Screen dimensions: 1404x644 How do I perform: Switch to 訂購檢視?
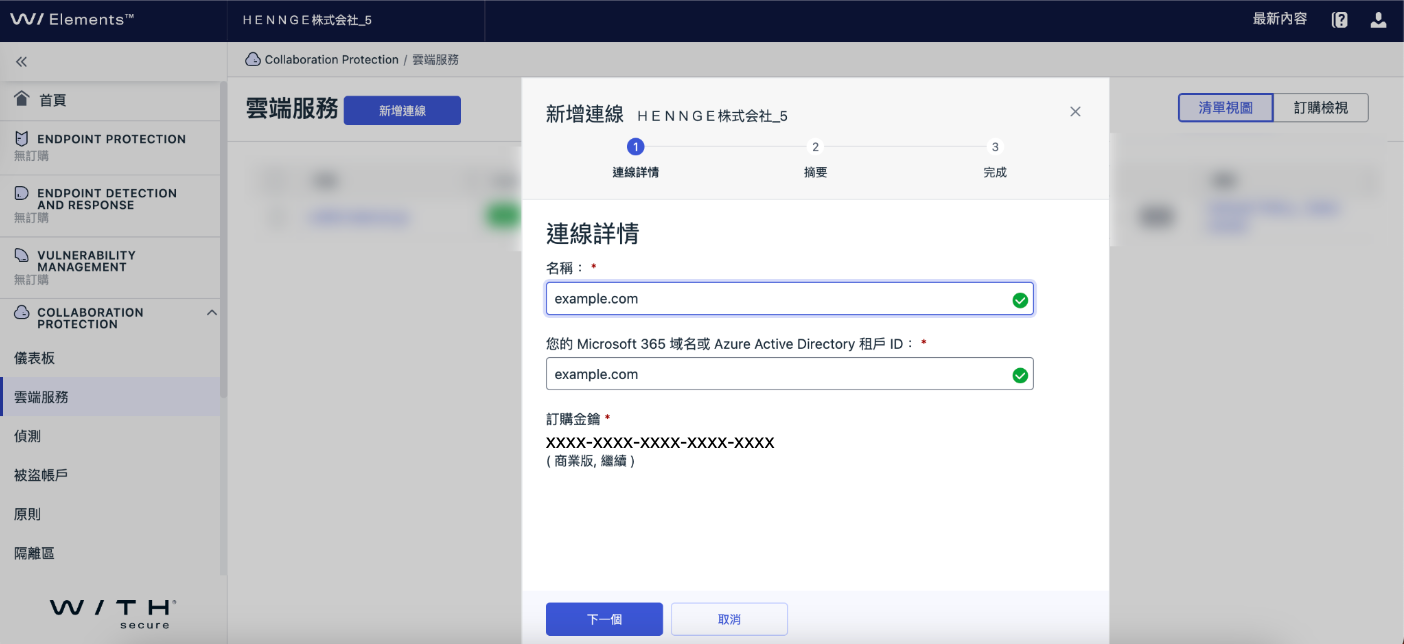tap(1321, 108)
